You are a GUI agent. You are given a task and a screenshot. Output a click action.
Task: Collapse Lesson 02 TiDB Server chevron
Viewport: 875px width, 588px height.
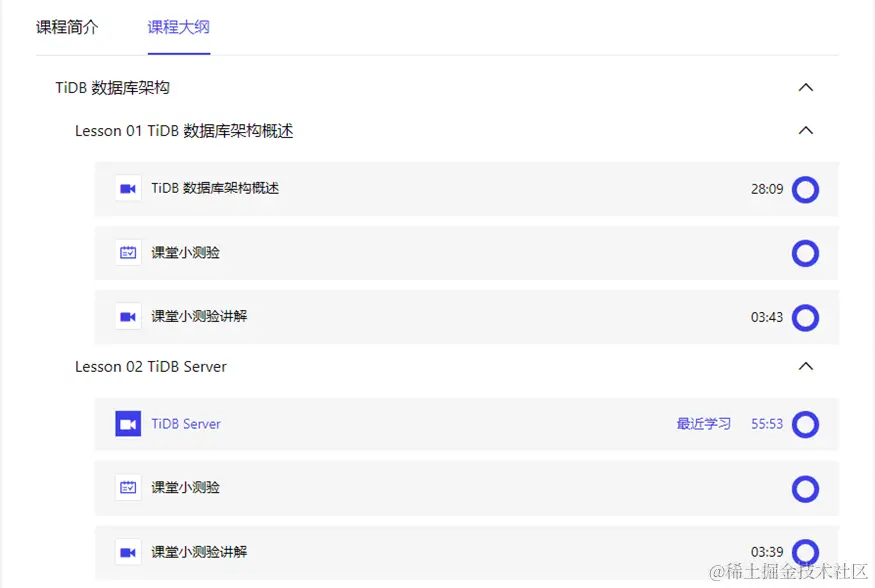(806, 367)
